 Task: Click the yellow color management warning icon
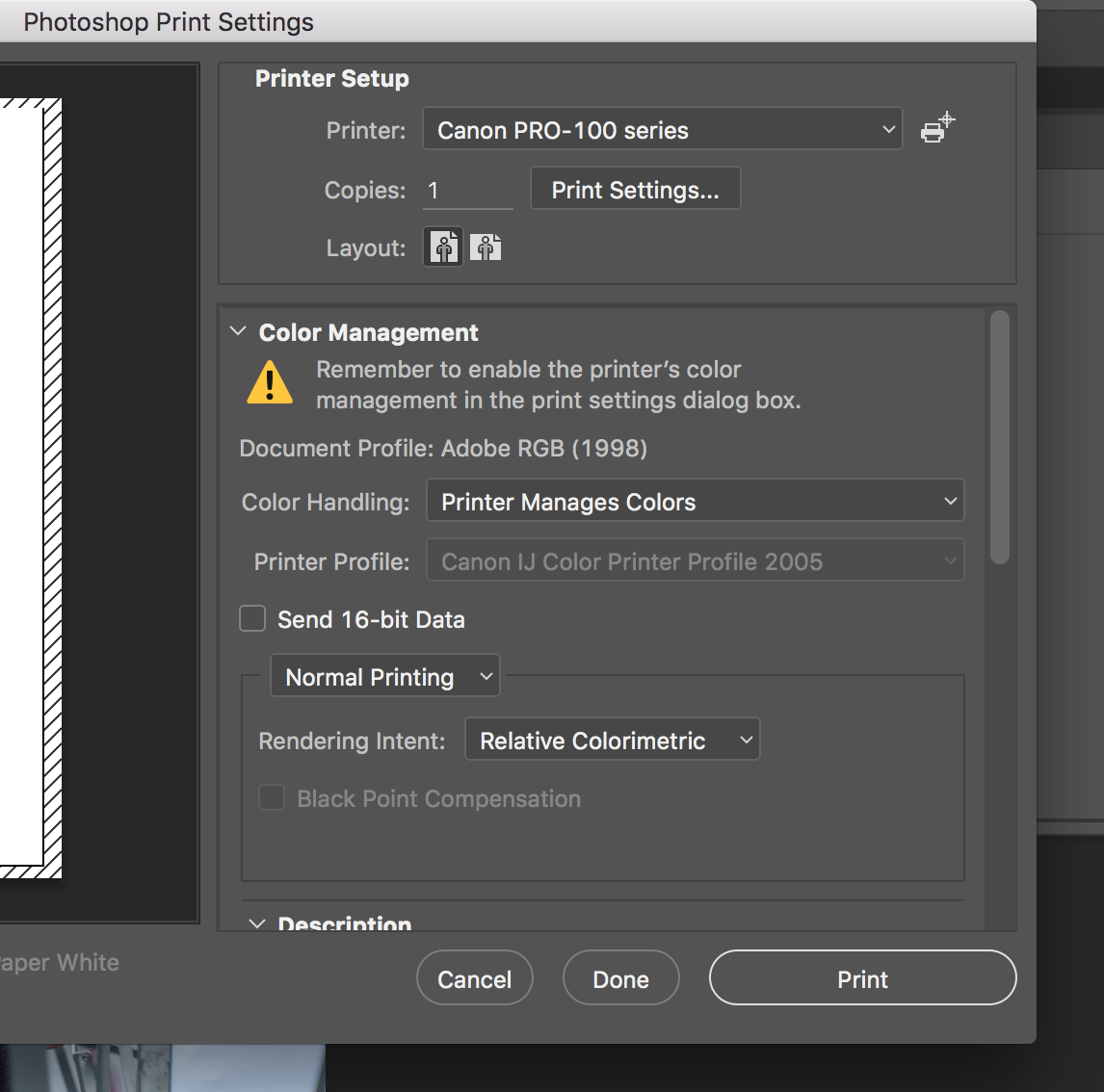(269, 383)
